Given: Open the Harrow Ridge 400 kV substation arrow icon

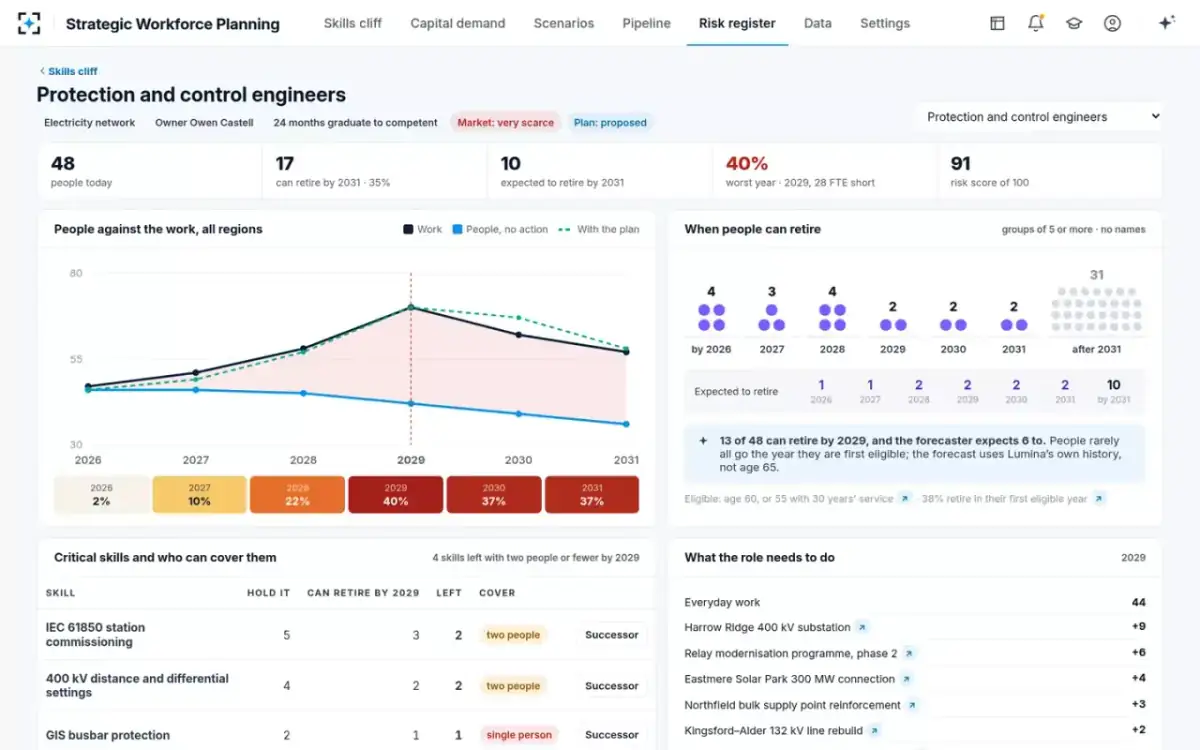Looking at the screenshot, I should click(x=862, y=627).
